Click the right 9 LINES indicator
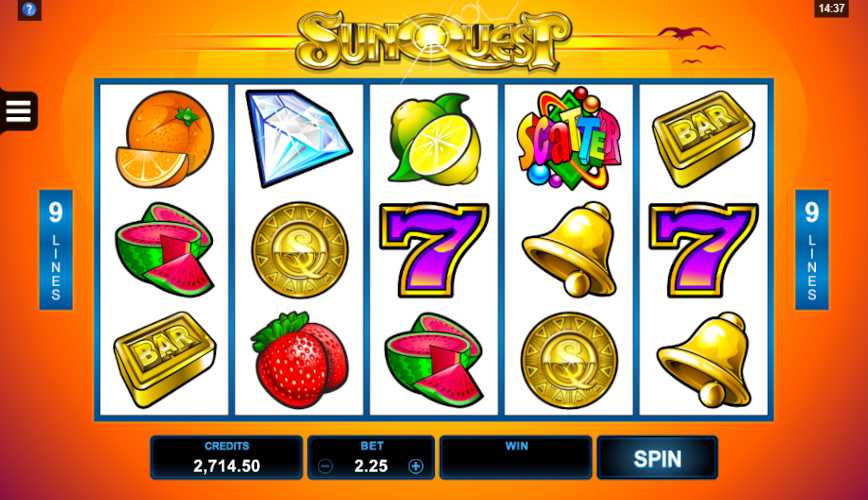Viewport: 868px width, 500px height. [x=812, y=249]
